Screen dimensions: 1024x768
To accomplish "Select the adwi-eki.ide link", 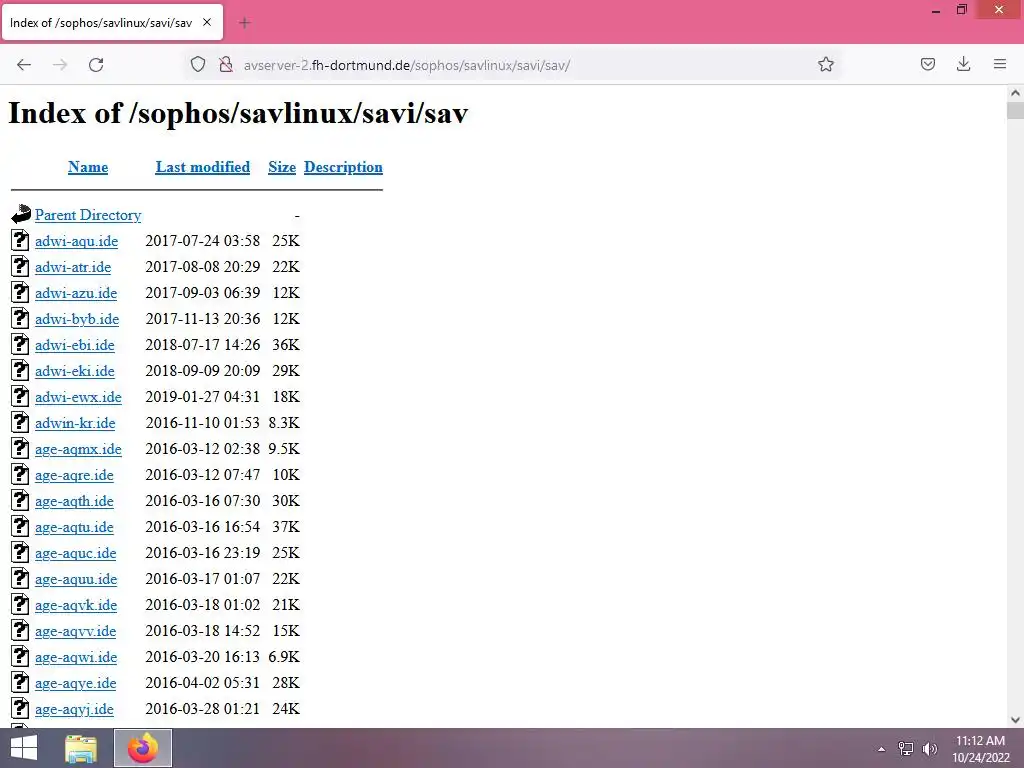I will coord(74,371).
